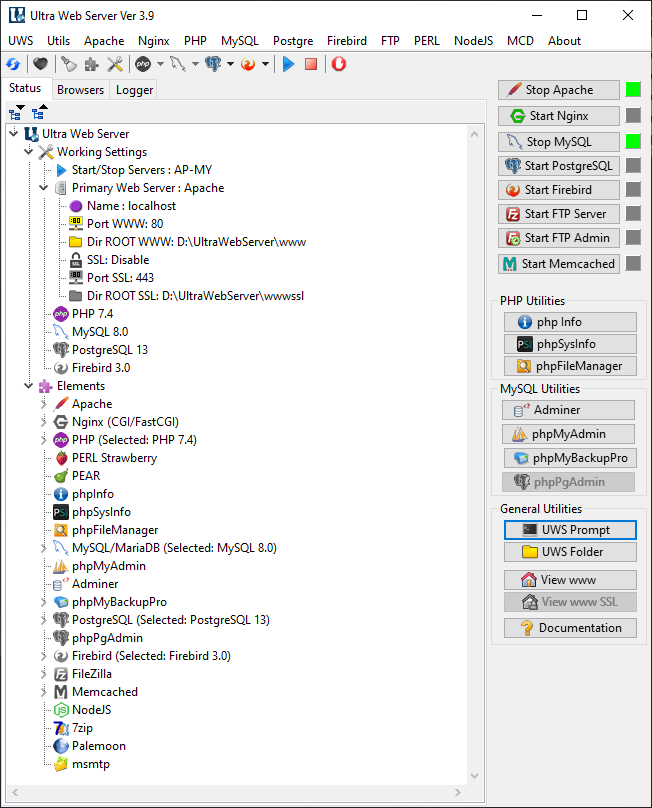Expand the FileZilla tree node

[x=44, y=674]
